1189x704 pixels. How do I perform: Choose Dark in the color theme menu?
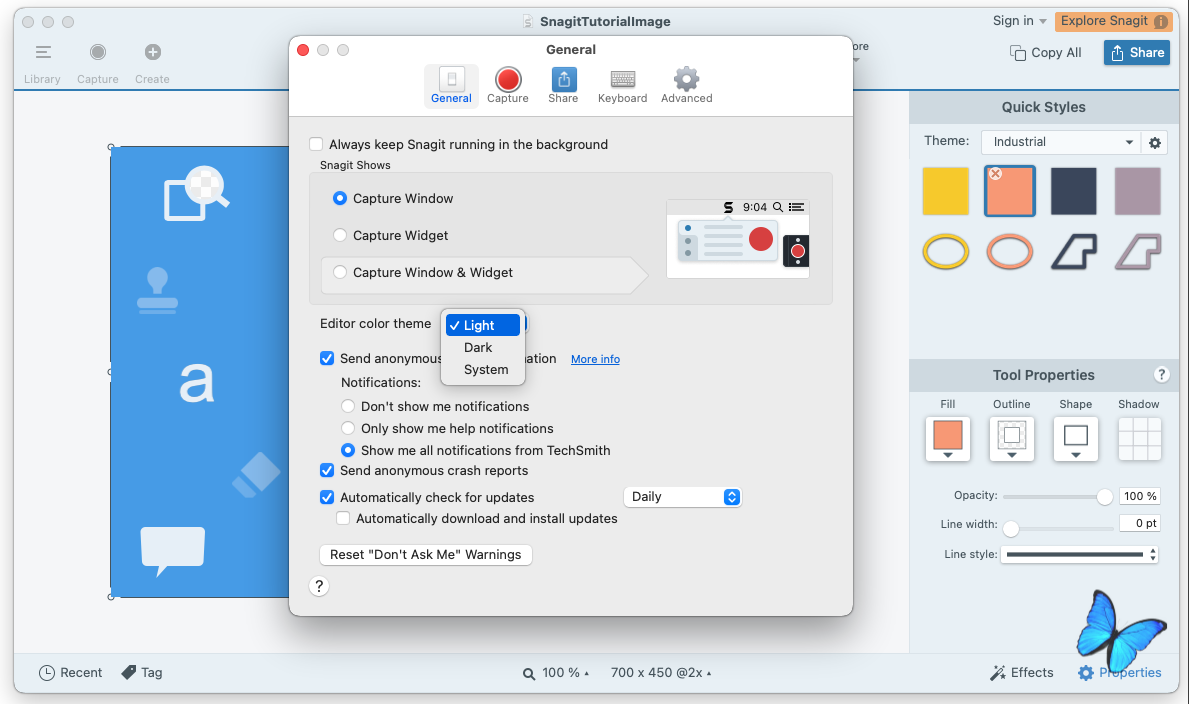[483, 347]
